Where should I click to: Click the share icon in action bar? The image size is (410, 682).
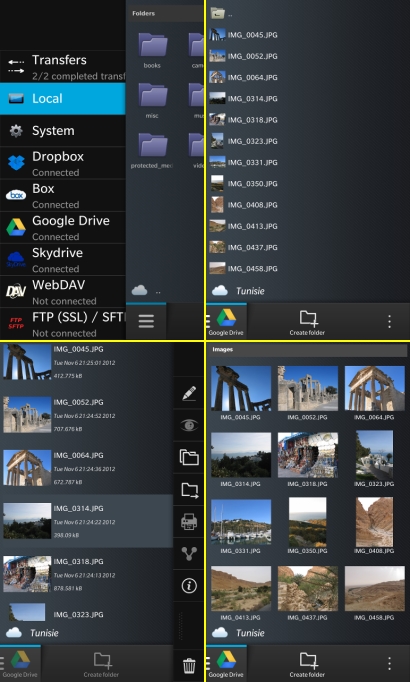pyautogui.click(x=189, y=553)
